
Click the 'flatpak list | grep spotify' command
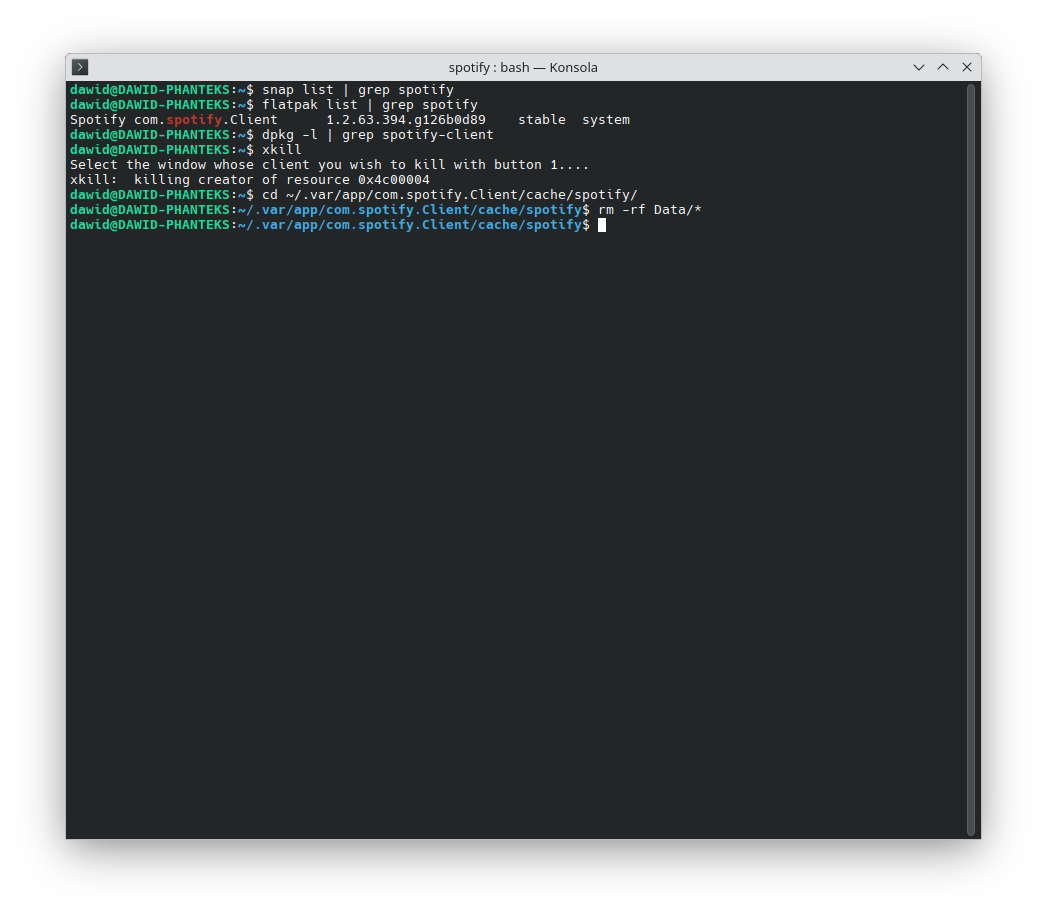pos(370,105)
